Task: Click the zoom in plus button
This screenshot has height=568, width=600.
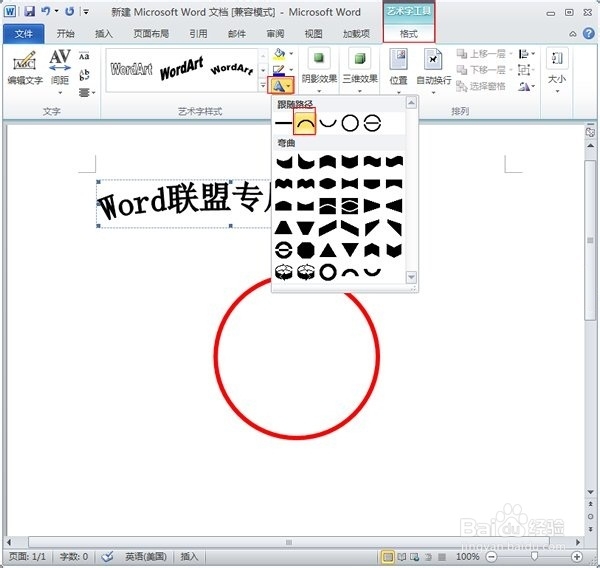Action: click(577, 557)
